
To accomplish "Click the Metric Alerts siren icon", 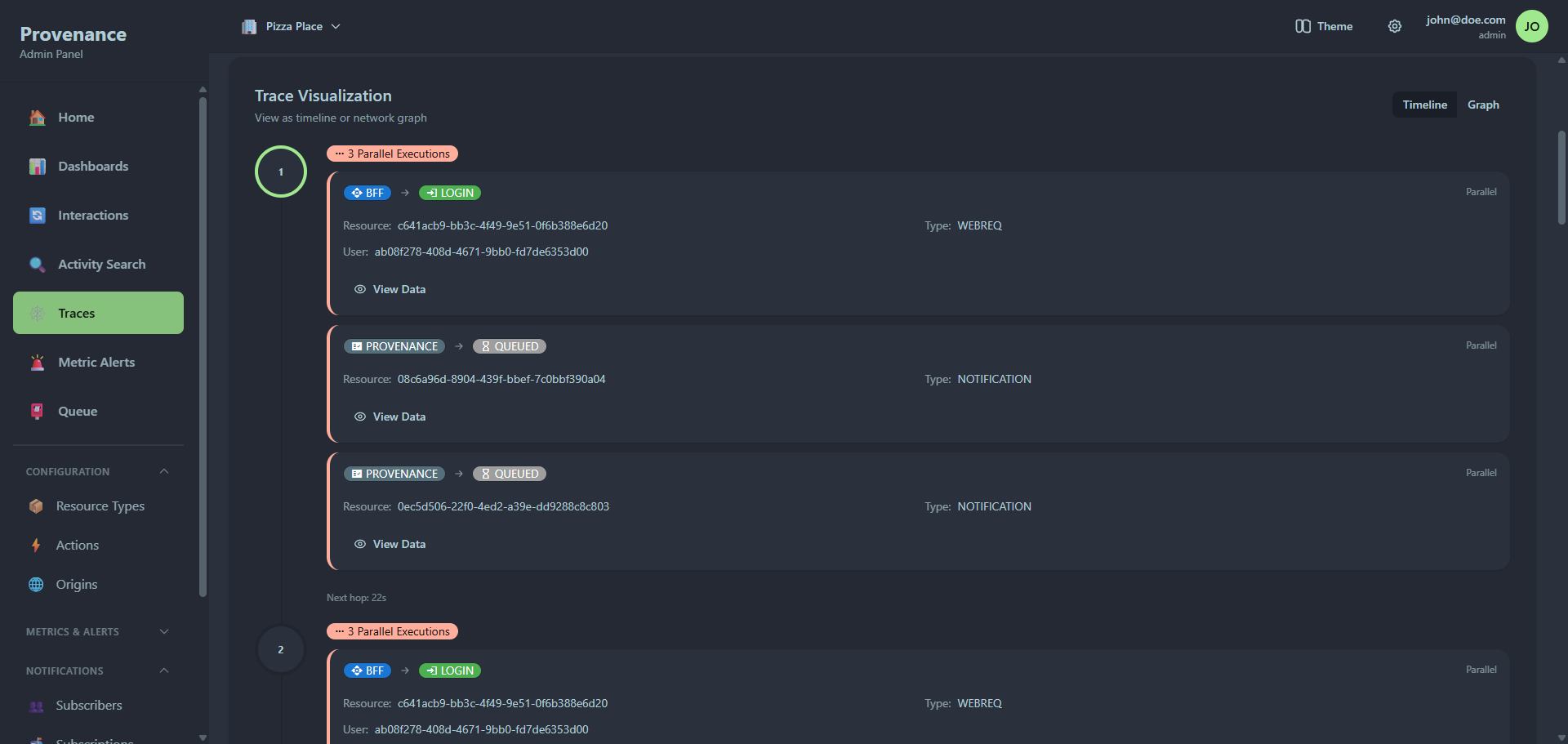I will click(38, 363).
